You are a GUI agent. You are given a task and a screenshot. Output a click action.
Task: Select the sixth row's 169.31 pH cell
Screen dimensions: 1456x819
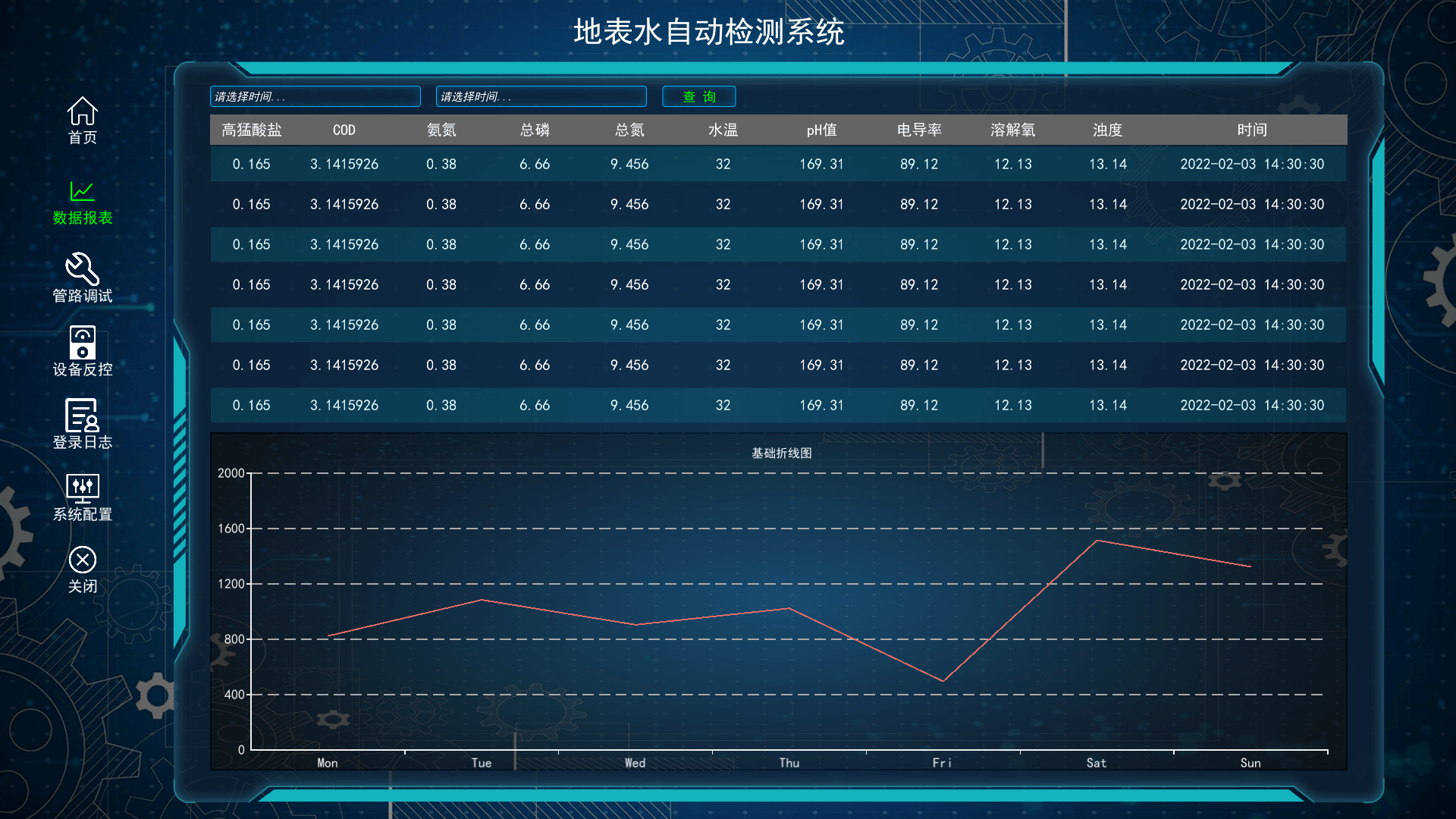(x=821, y=365)
